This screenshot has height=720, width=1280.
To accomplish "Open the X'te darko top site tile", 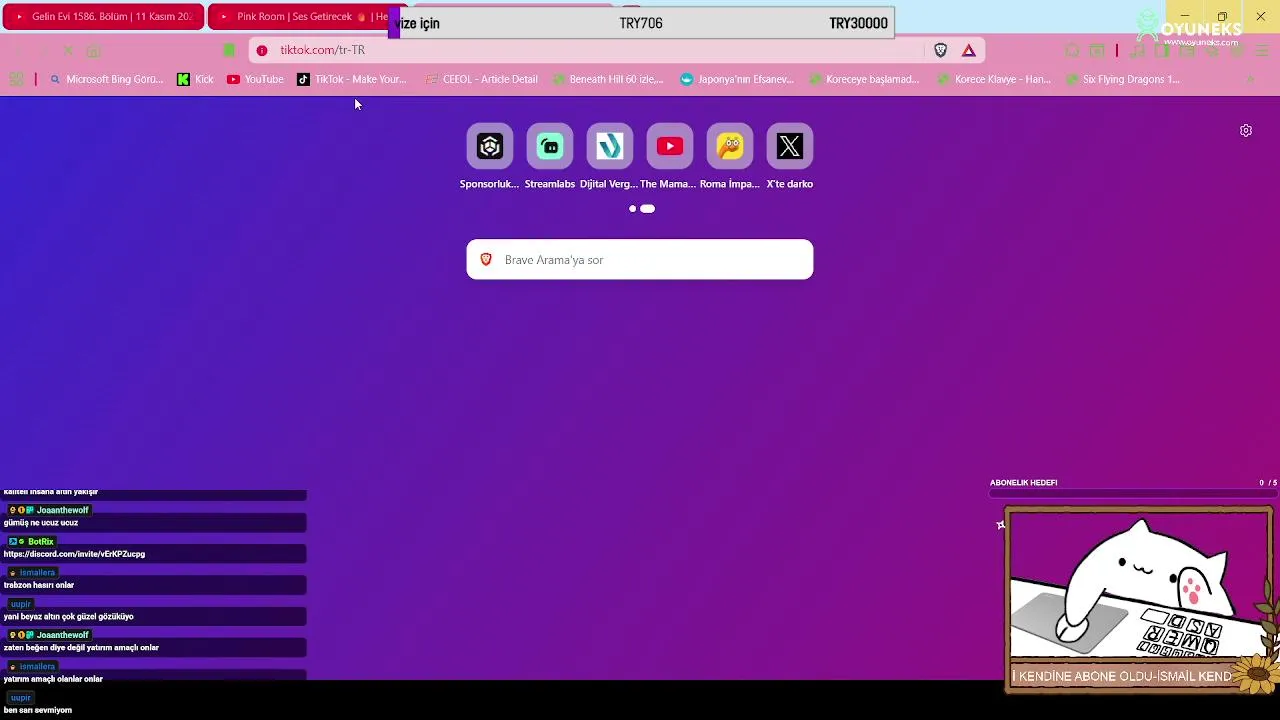I will 790,147.
